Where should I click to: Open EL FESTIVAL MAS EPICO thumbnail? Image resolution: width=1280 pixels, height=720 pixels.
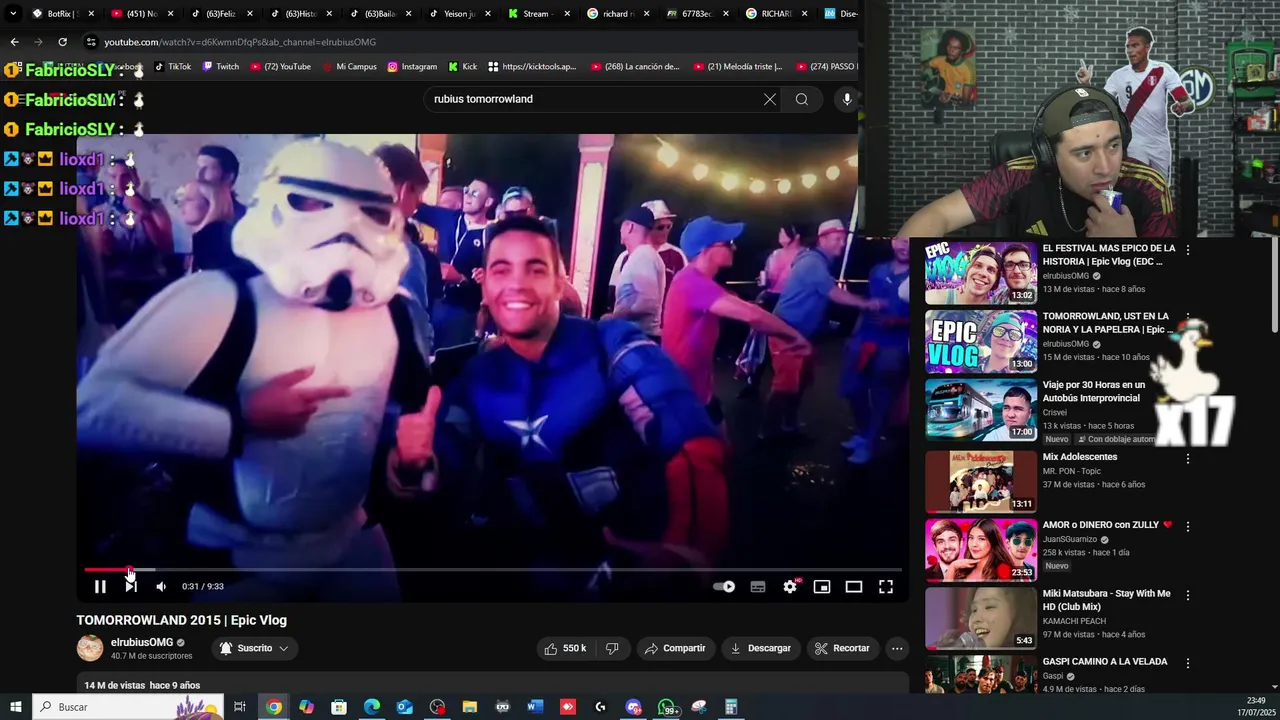click(980, 272)
